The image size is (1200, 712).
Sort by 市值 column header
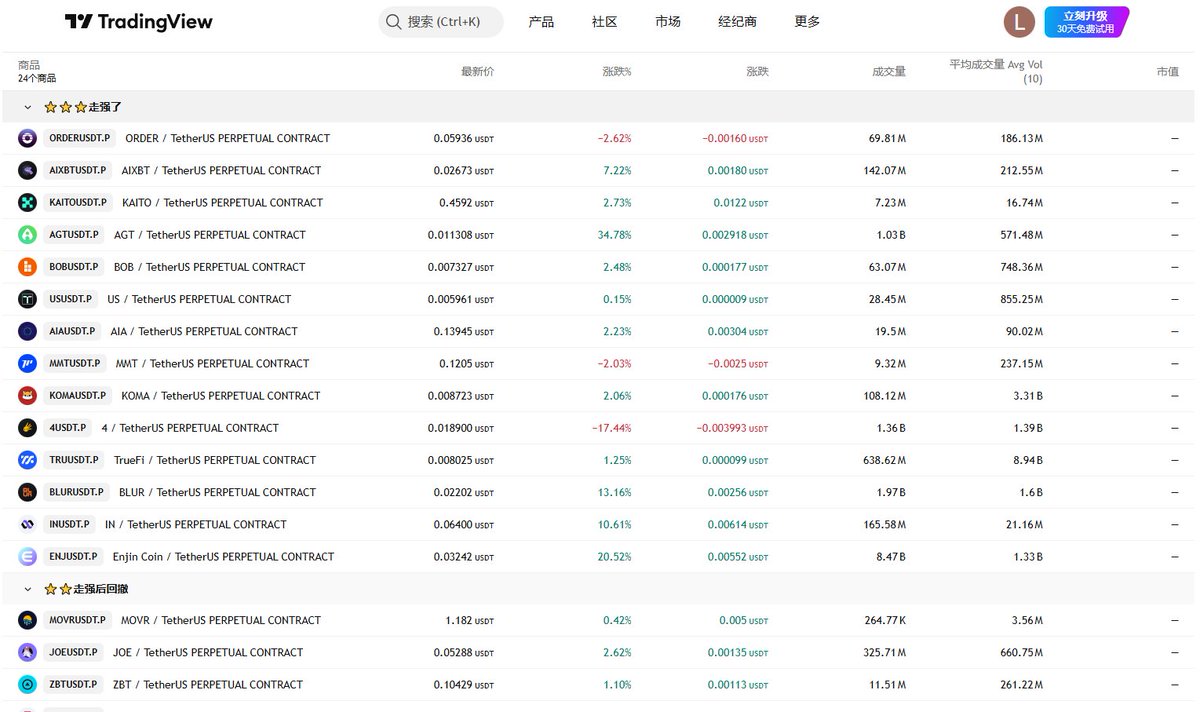point(1167,72)
